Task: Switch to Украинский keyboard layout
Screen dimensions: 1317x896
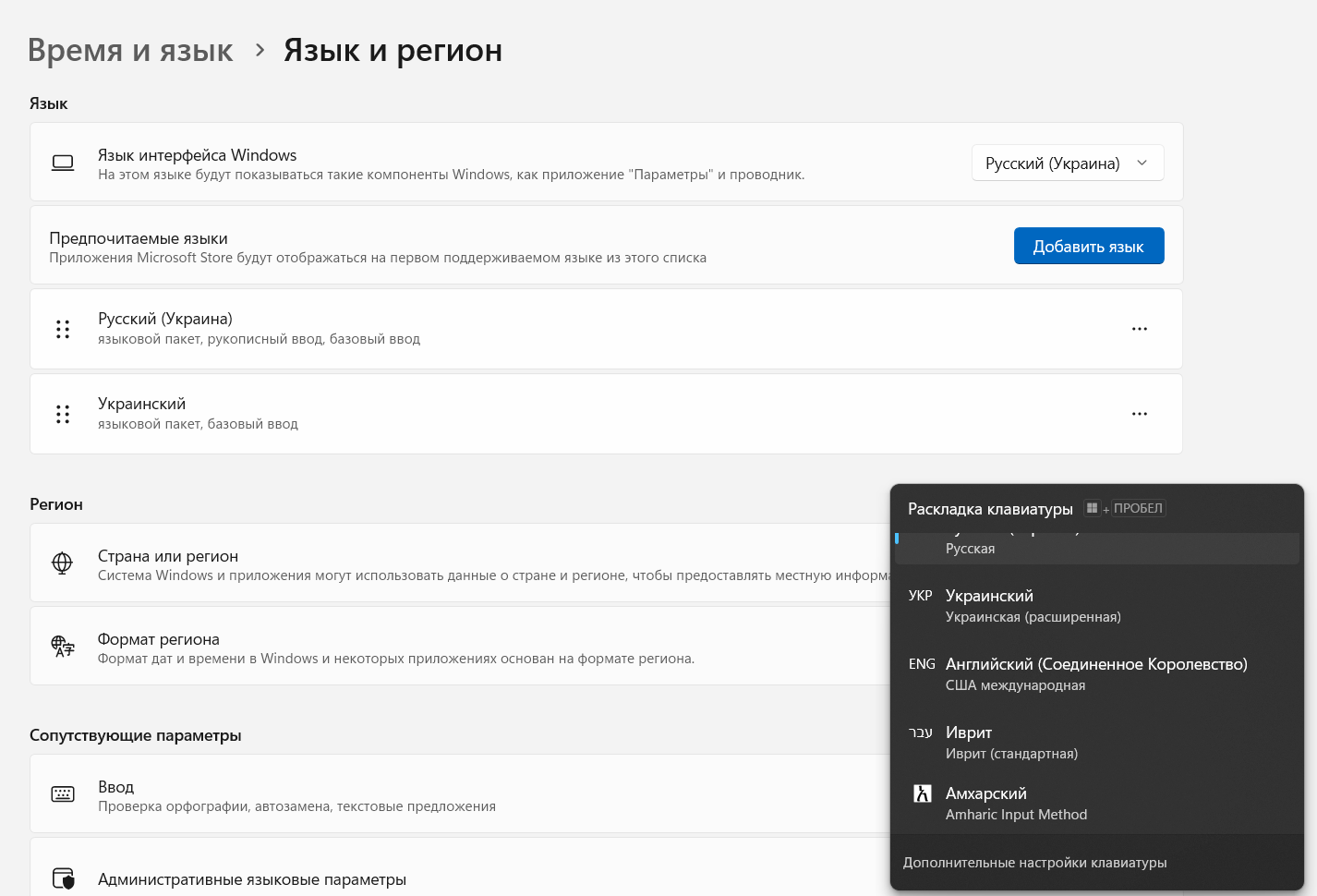Action: pyautogui.click(x=1097, y=606)
